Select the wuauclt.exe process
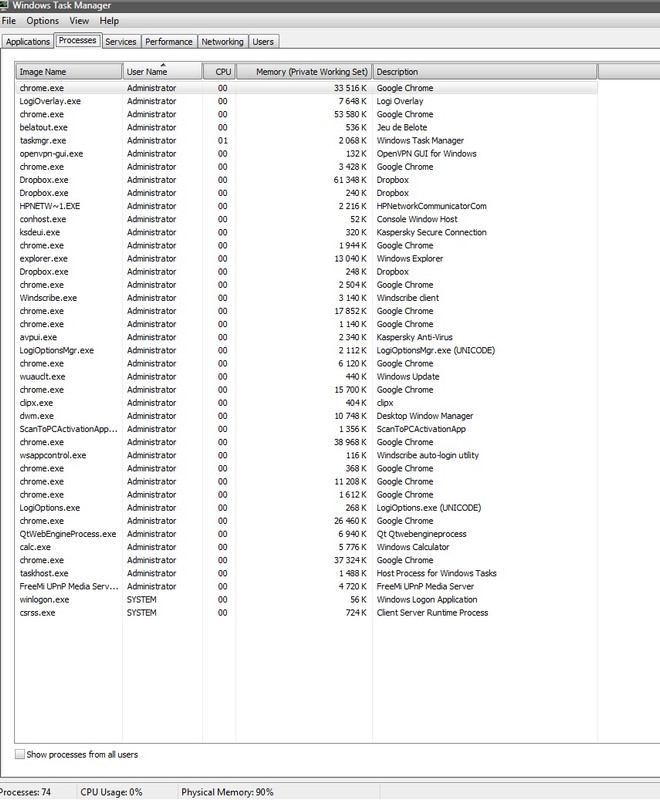 click(x=306, y=377)
